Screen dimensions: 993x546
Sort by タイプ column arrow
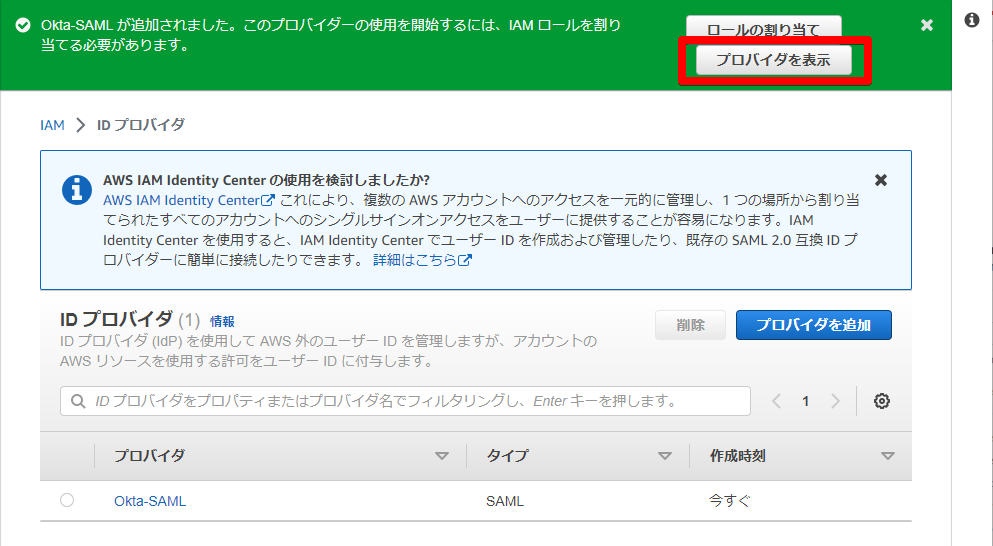tap(665, 456)
